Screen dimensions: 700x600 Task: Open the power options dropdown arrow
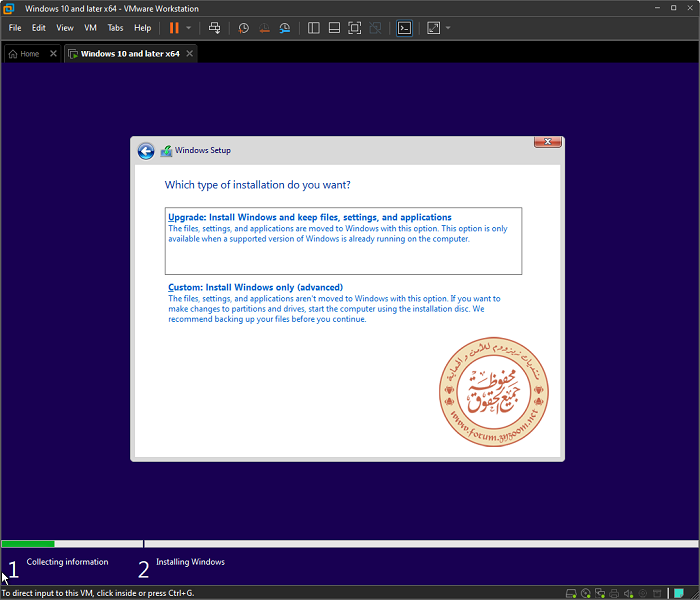click(189, 28)
